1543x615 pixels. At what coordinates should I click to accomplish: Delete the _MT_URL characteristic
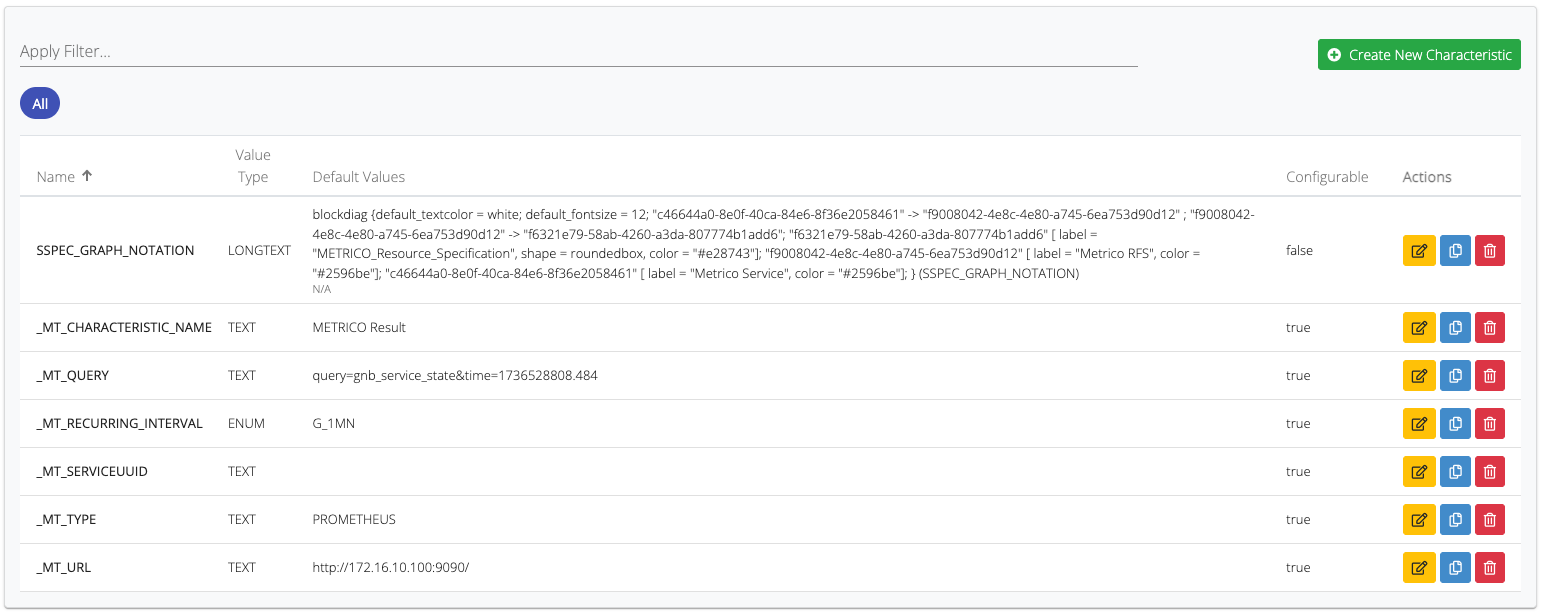1489,568
